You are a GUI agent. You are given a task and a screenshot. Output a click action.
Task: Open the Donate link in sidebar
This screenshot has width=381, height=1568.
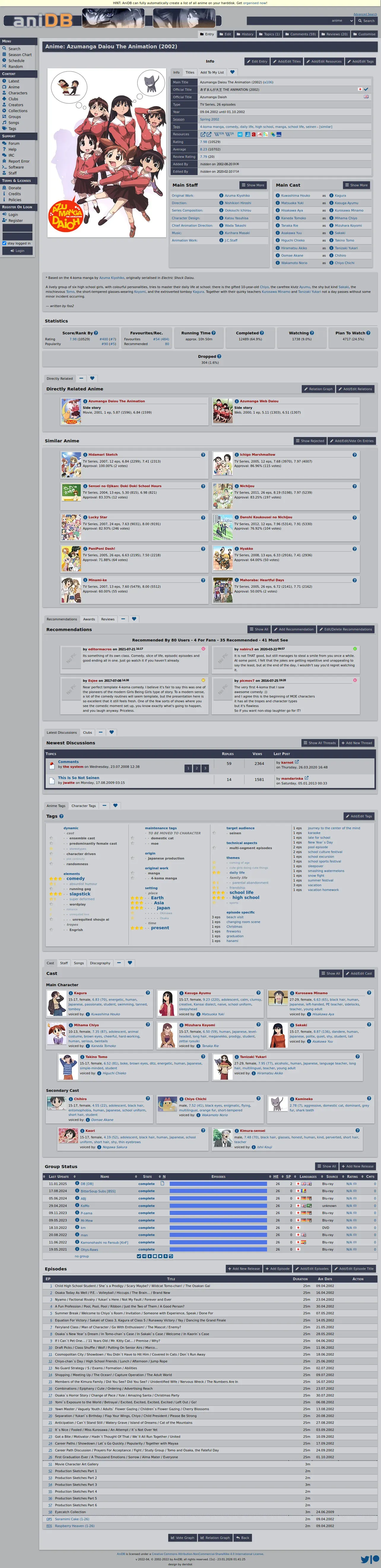coord(15,188)
